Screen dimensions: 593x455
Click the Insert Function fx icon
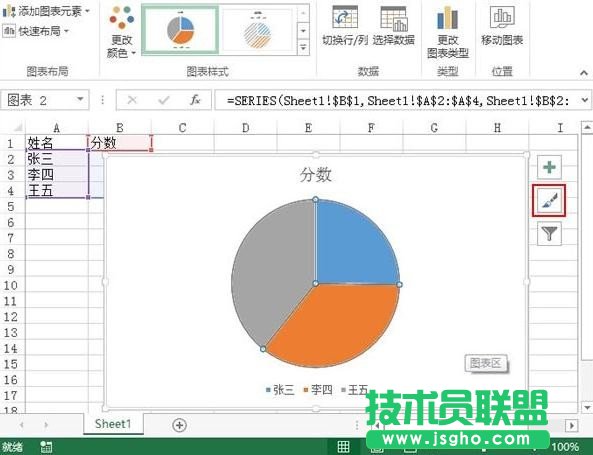click(195, 100)
